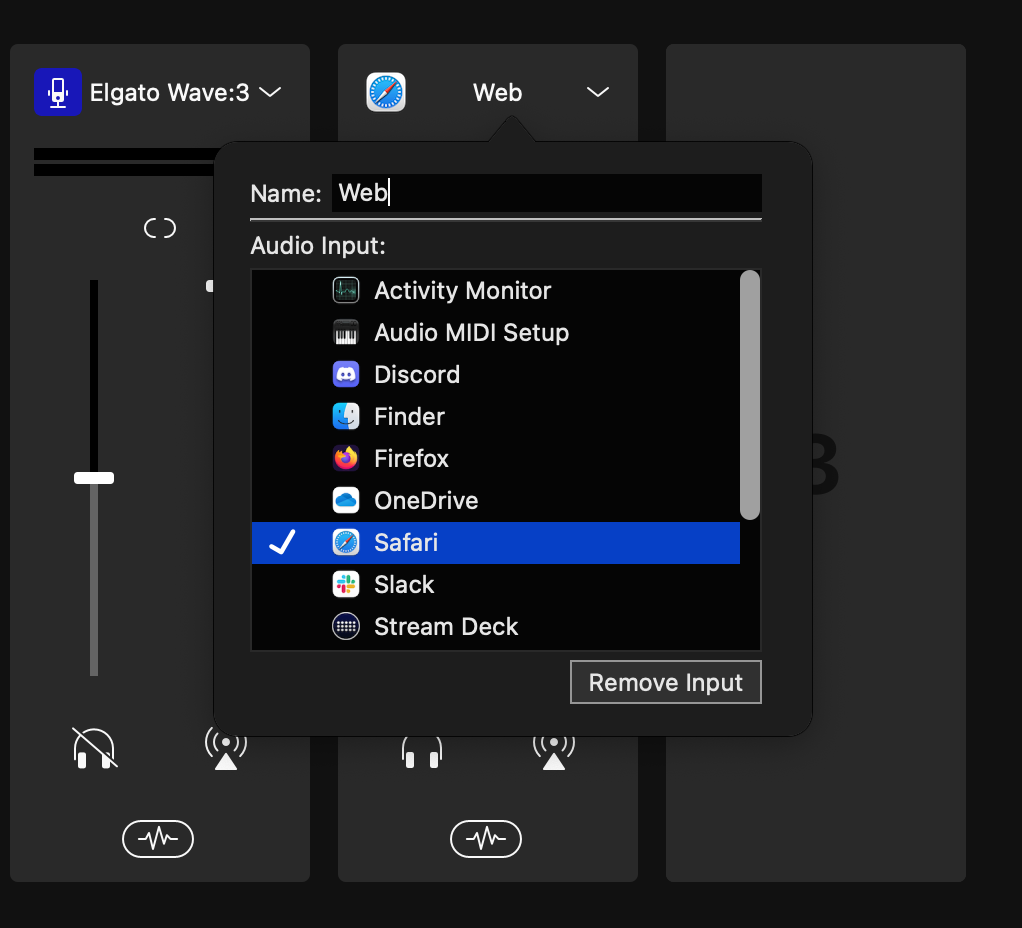Screen dimensions: 1022x928
Task: Collapse the Web channel dropdown chevron
Action: (x=598, y=92)
